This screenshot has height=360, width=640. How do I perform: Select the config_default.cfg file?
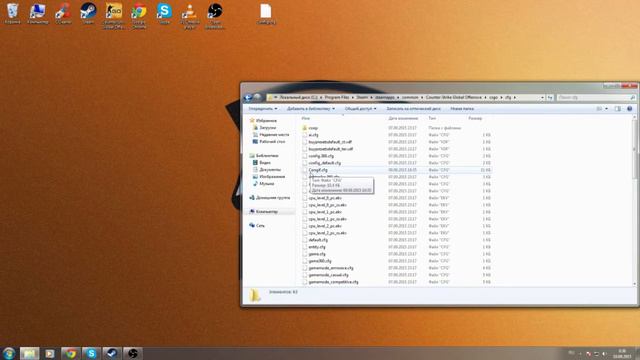(x=324, y=163)
